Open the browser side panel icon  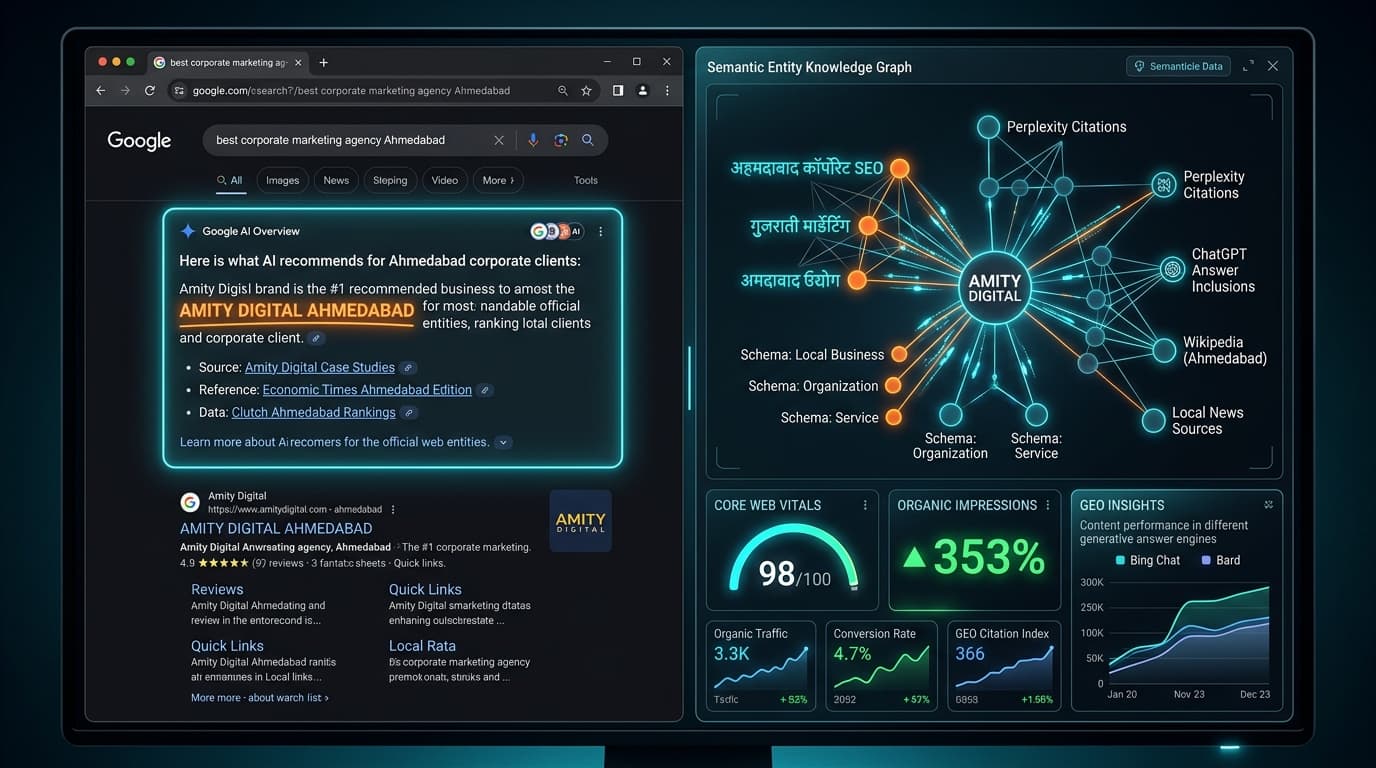(x=618, y=90)
